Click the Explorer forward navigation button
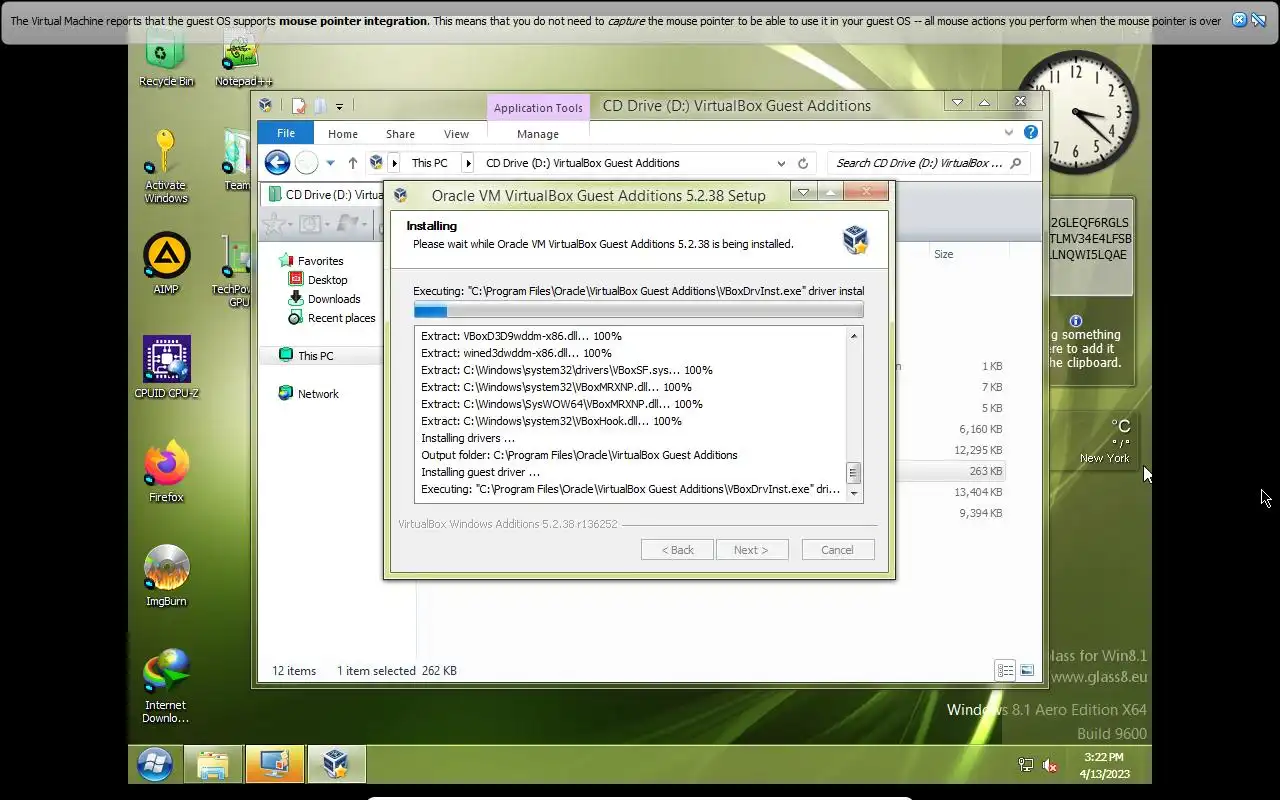This screenshot has width=1280, height=800. point(306,162)
